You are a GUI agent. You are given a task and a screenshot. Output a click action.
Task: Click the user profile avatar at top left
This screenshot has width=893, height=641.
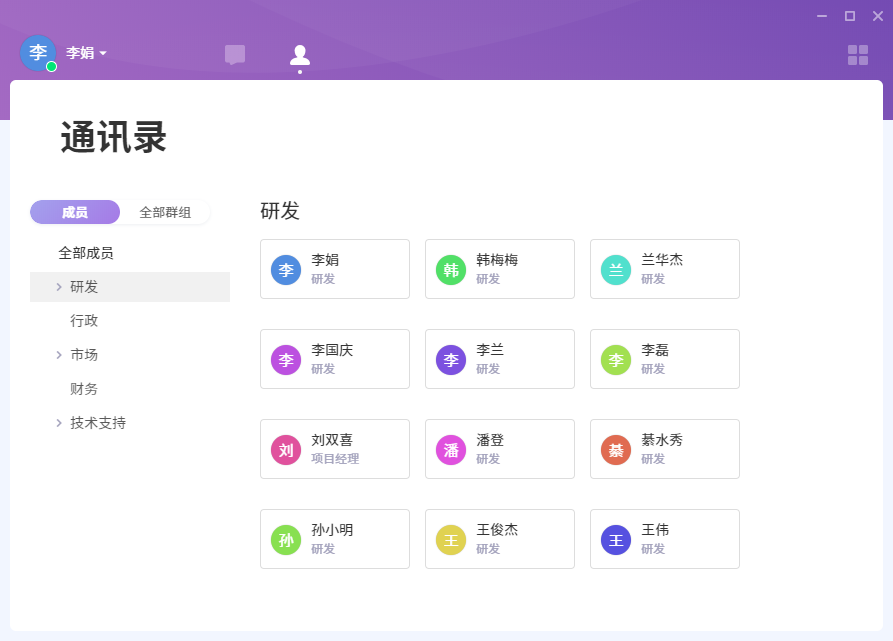click(x=38, y=53)
